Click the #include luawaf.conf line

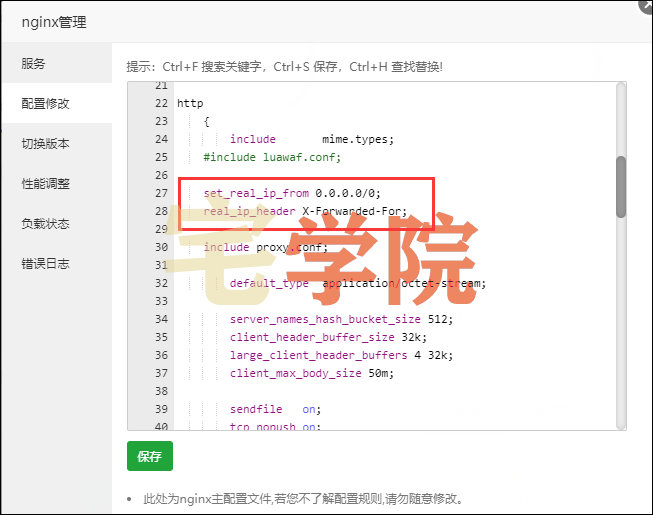tap(272, 157)
